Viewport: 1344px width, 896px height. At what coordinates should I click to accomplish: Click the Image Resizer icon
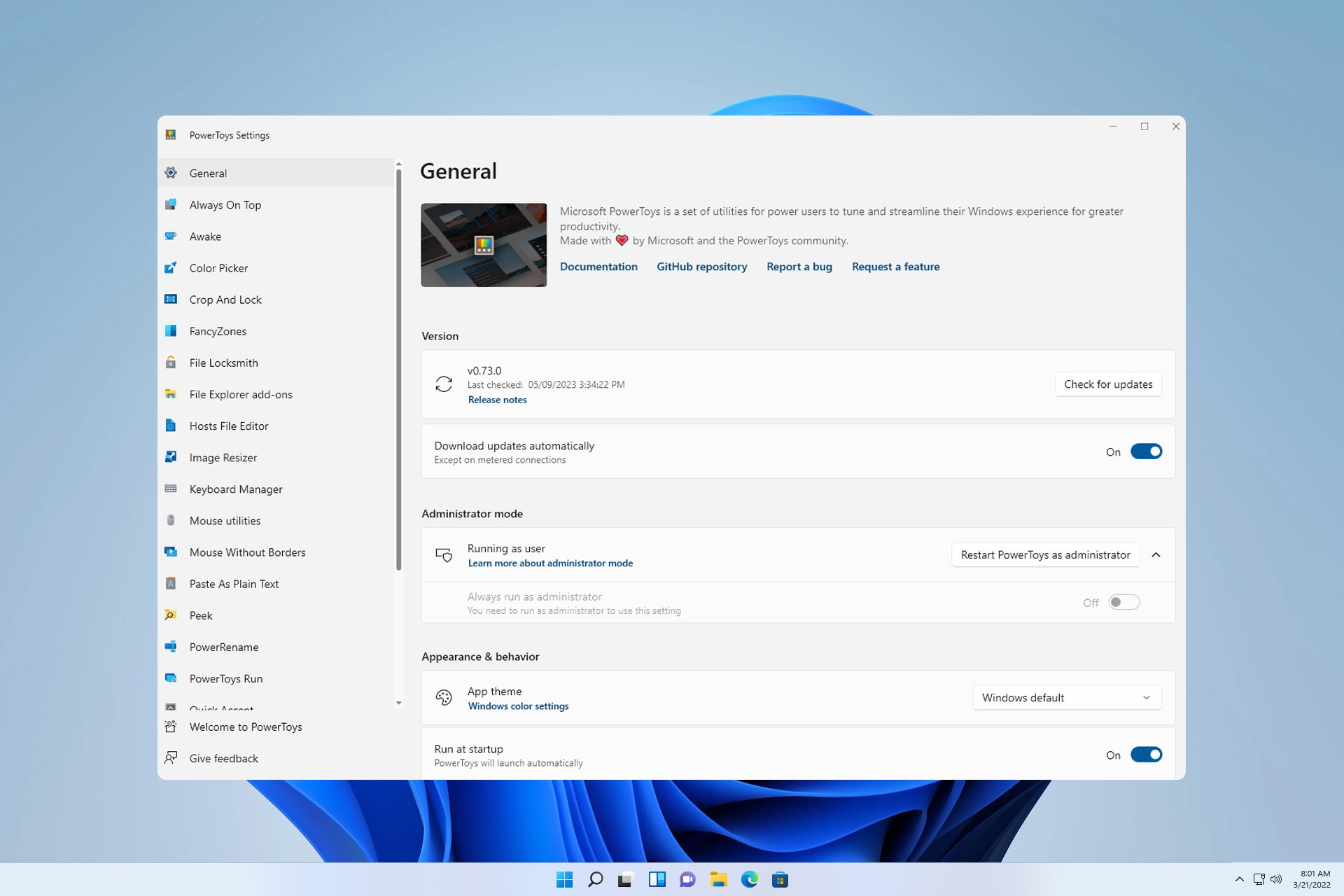171,456
